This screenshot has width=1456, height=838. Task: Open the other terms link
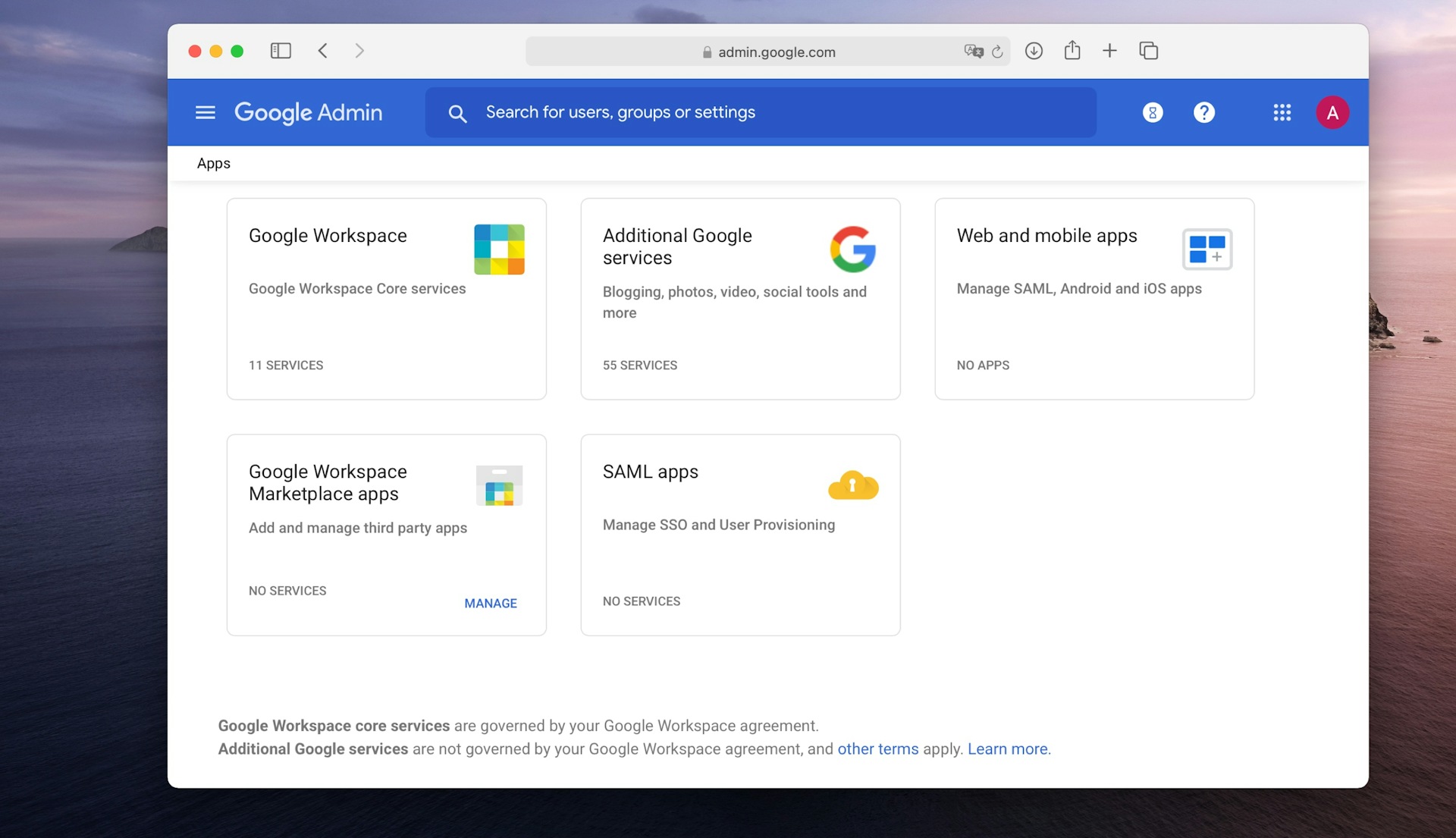877,749
